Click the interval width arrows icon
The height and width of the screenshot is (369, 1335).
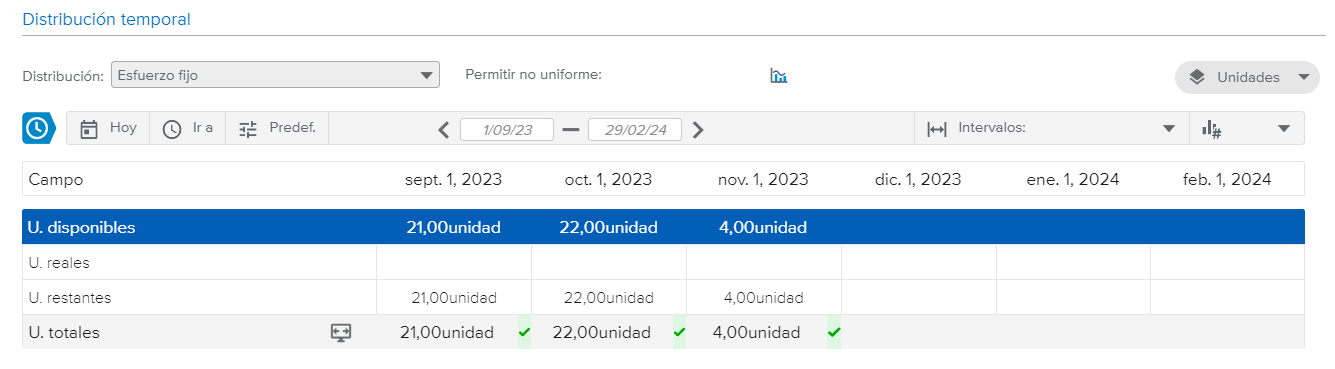pyautogui.click(x=937, y=128)
